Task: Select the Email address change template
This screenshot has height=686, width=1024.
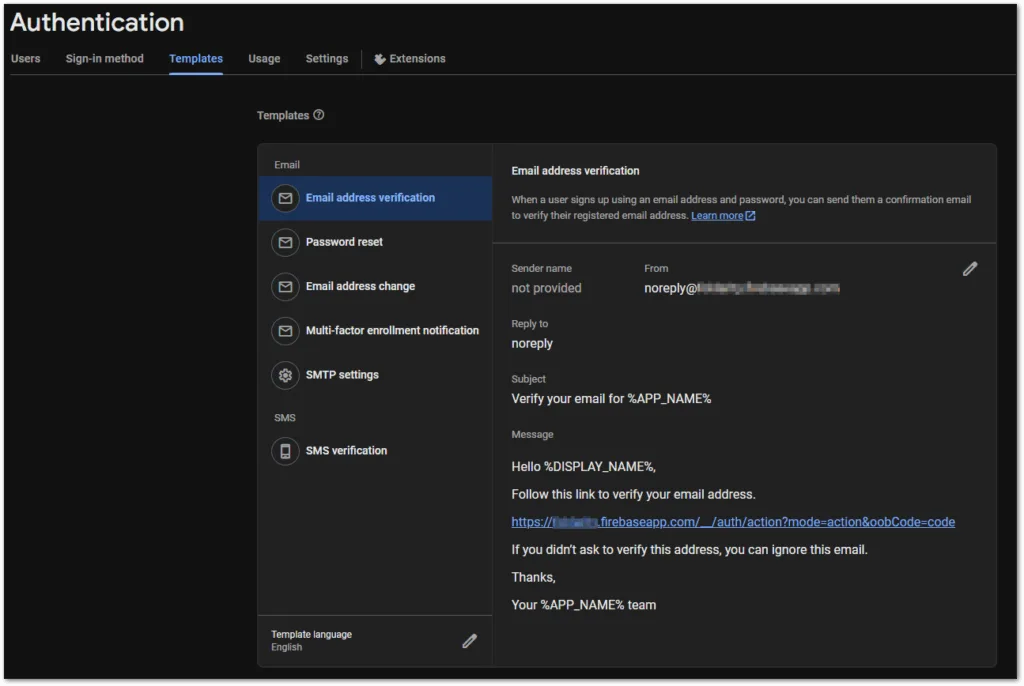Action: pyautogui.click(x=375, y=287)
